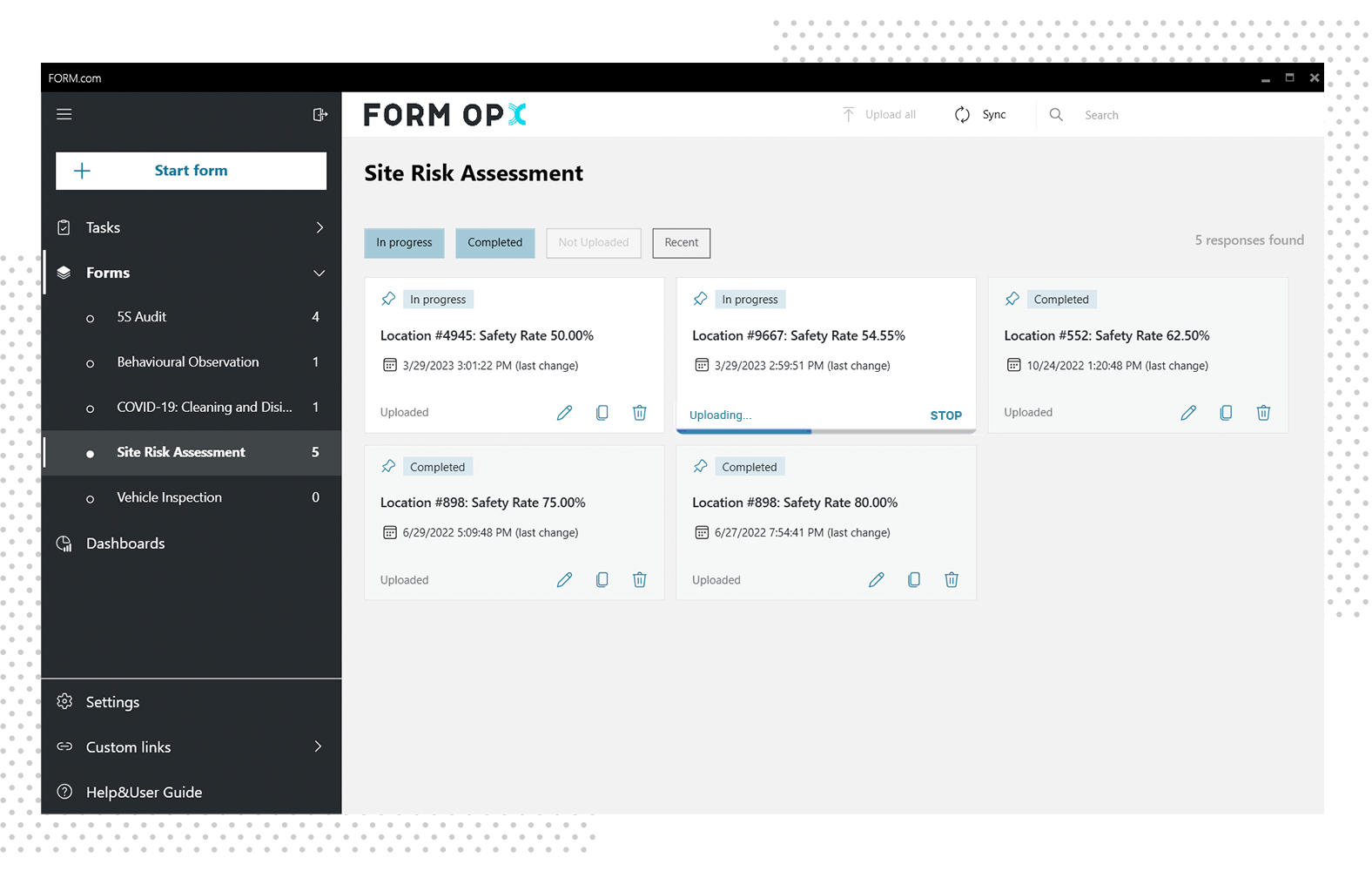Image resolution: width=1372 pixels, height=871 pixels.
Task: Collapse the Forms section chevron
Action: (319, 273)
